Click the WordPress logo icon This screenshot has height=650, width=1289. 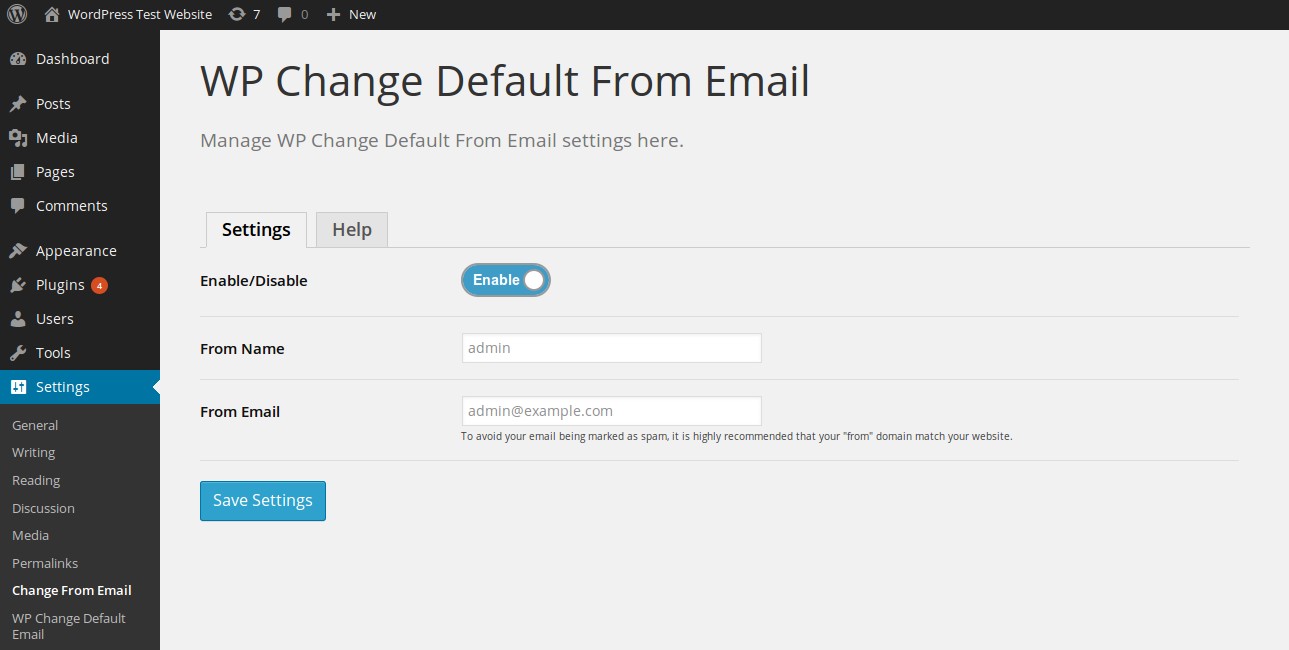17,14
